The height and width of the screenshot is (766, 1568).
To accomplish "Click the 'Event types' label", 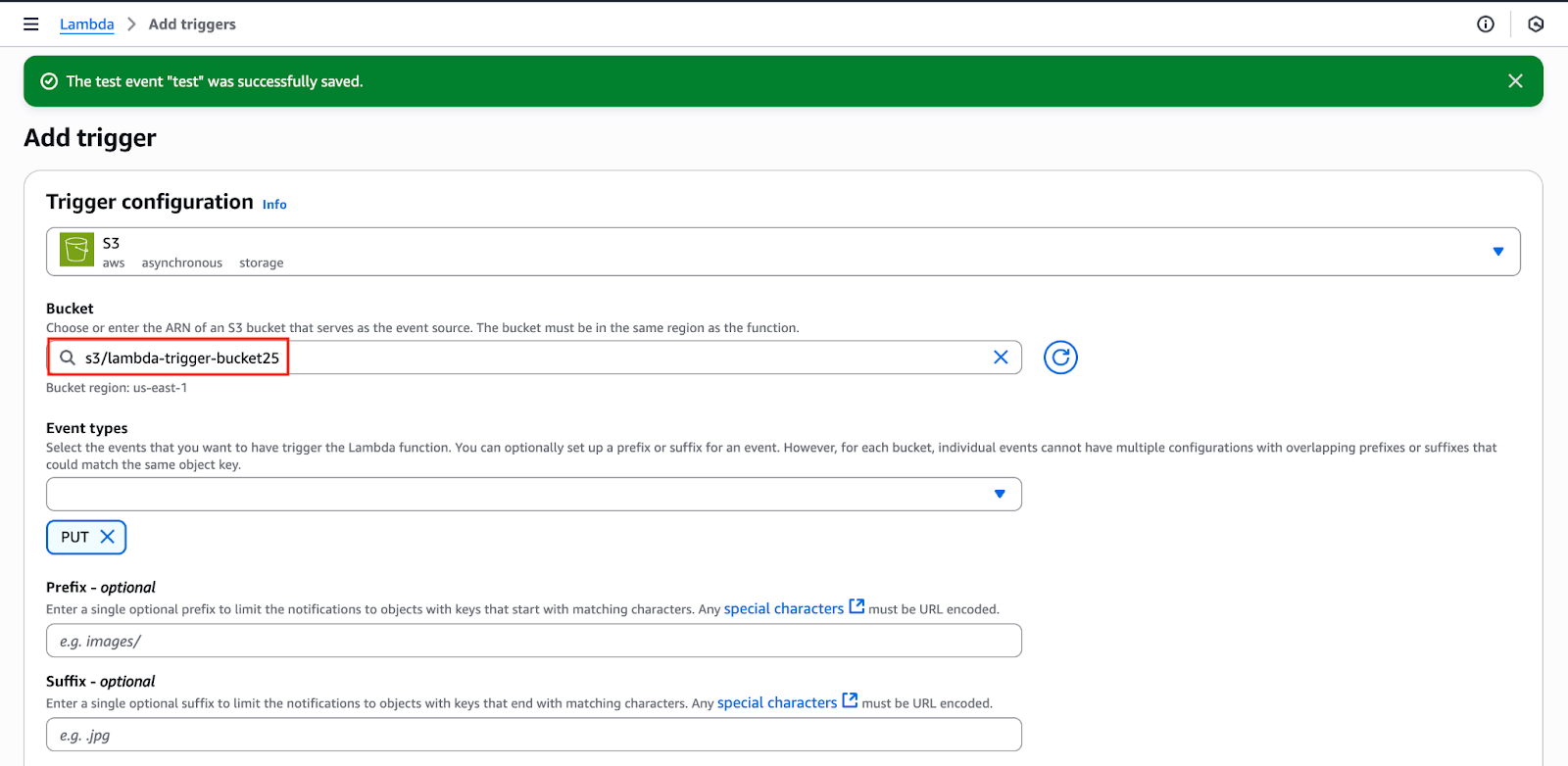I will pos(87,428).
